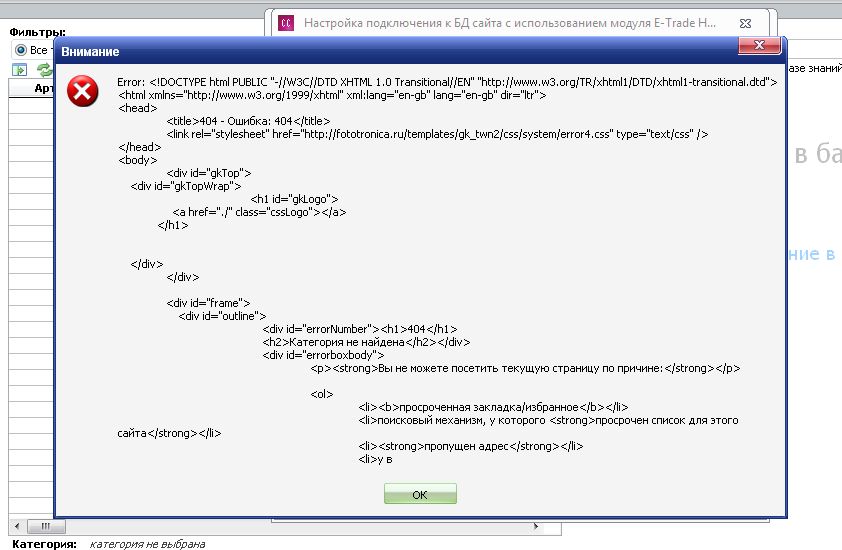842x550 pixels.
Task: Select the Все radio filter
Action: click(21, 50)
